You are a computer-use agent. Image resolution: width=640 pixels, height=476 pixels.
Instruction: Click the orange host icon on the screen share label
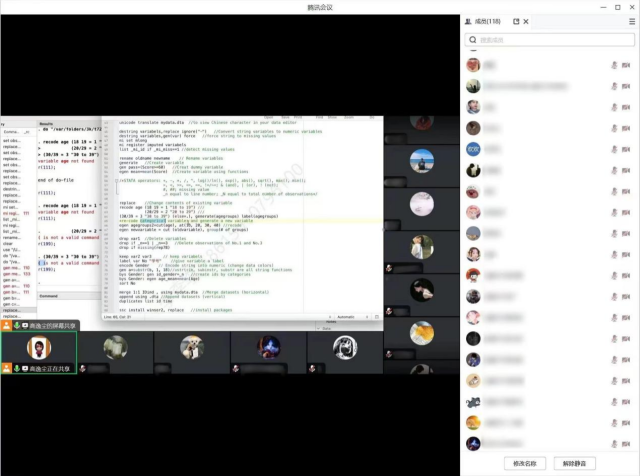pyautogui.click(x=6, y=326)
